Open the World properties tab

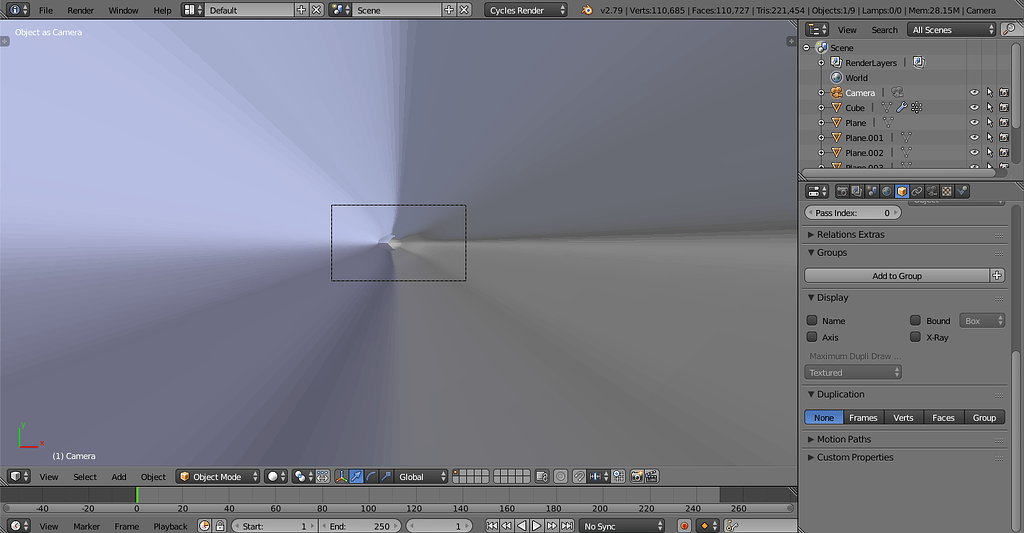pos(887,191)
